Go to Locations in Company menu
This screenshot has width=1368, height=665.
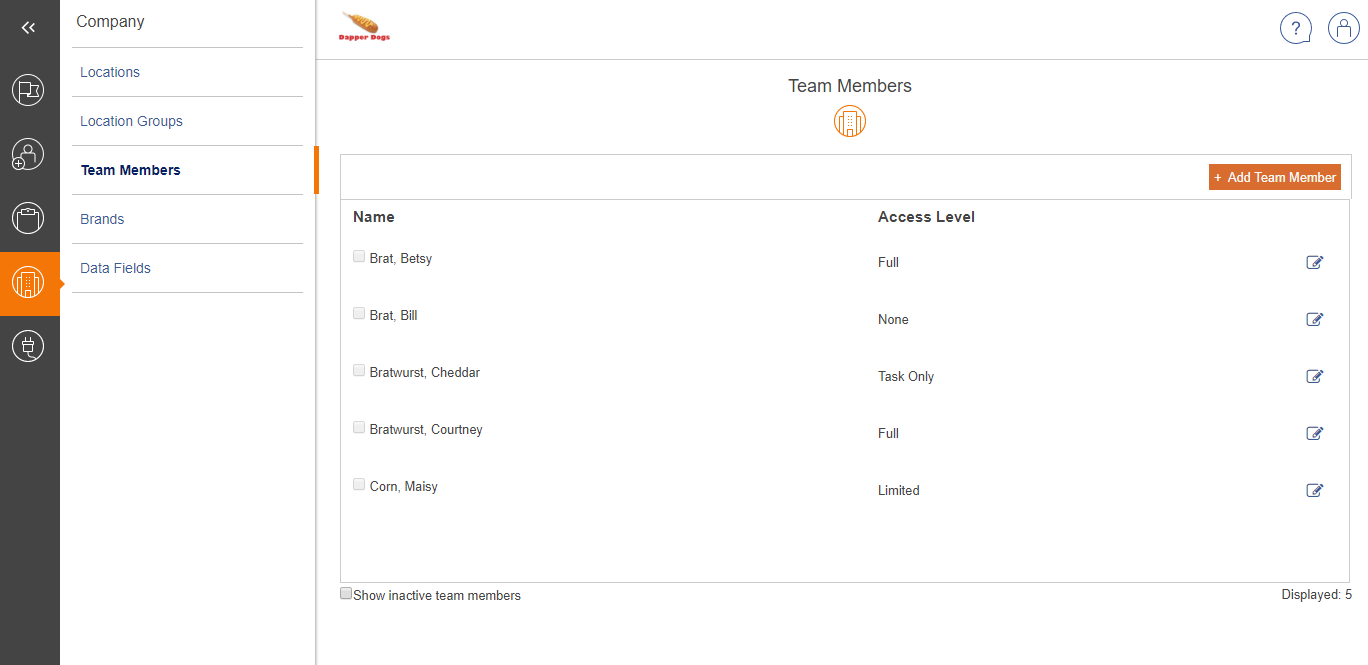110,72
